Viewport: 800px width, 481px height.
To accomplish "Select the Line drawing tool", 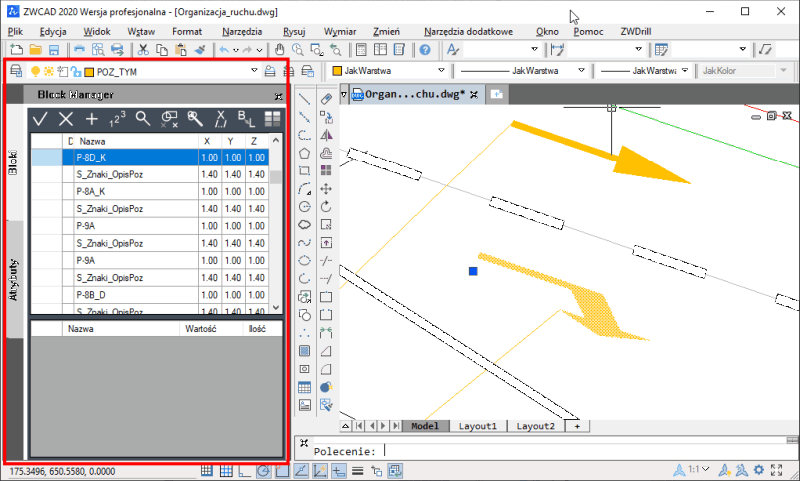I will coord(305,99).
